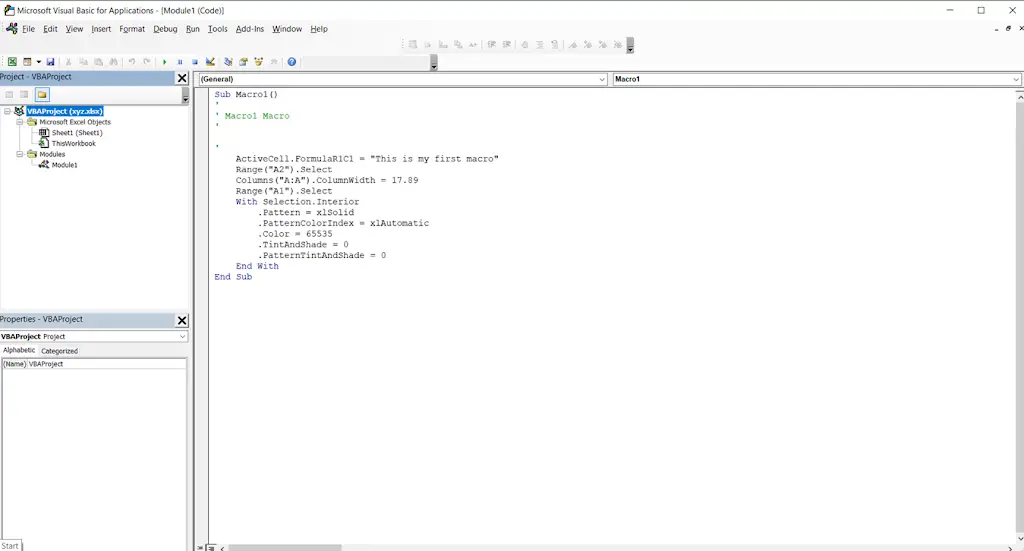Click the View Code icon in Project panel
The image size is (1024, 551).
(9, 95)
